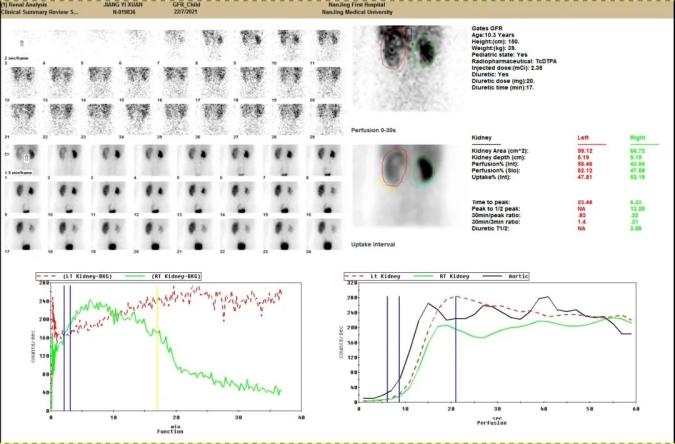675x444 pixels.
Task: Select the Perfusion 0-30s summed kidney image
Action: coord(409,69)
